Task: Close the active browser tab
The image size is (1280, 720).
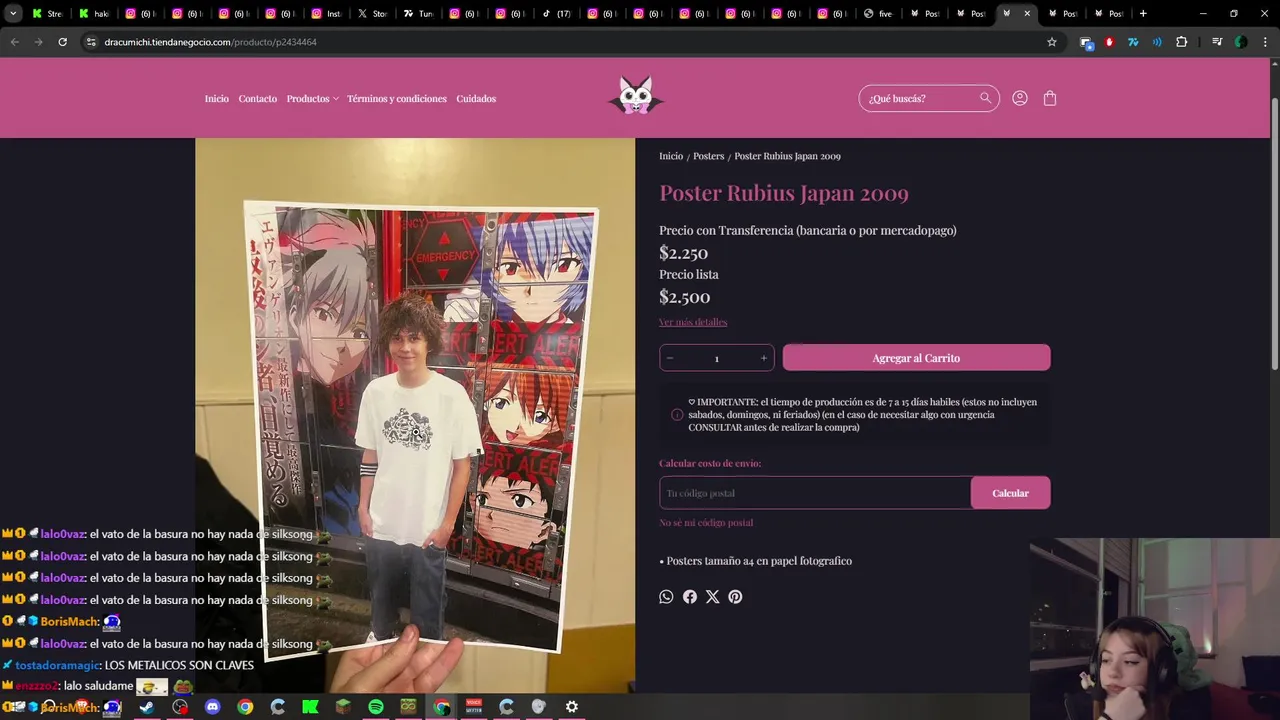Action: point(1027,14)
